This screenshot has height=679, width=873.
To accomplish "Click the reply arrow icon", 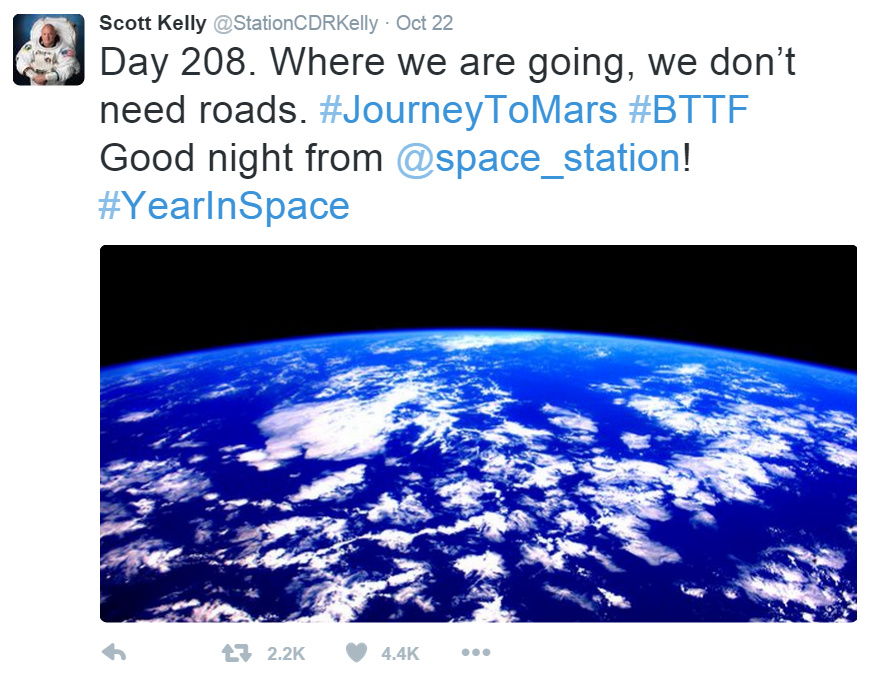I will pos(114,652).
